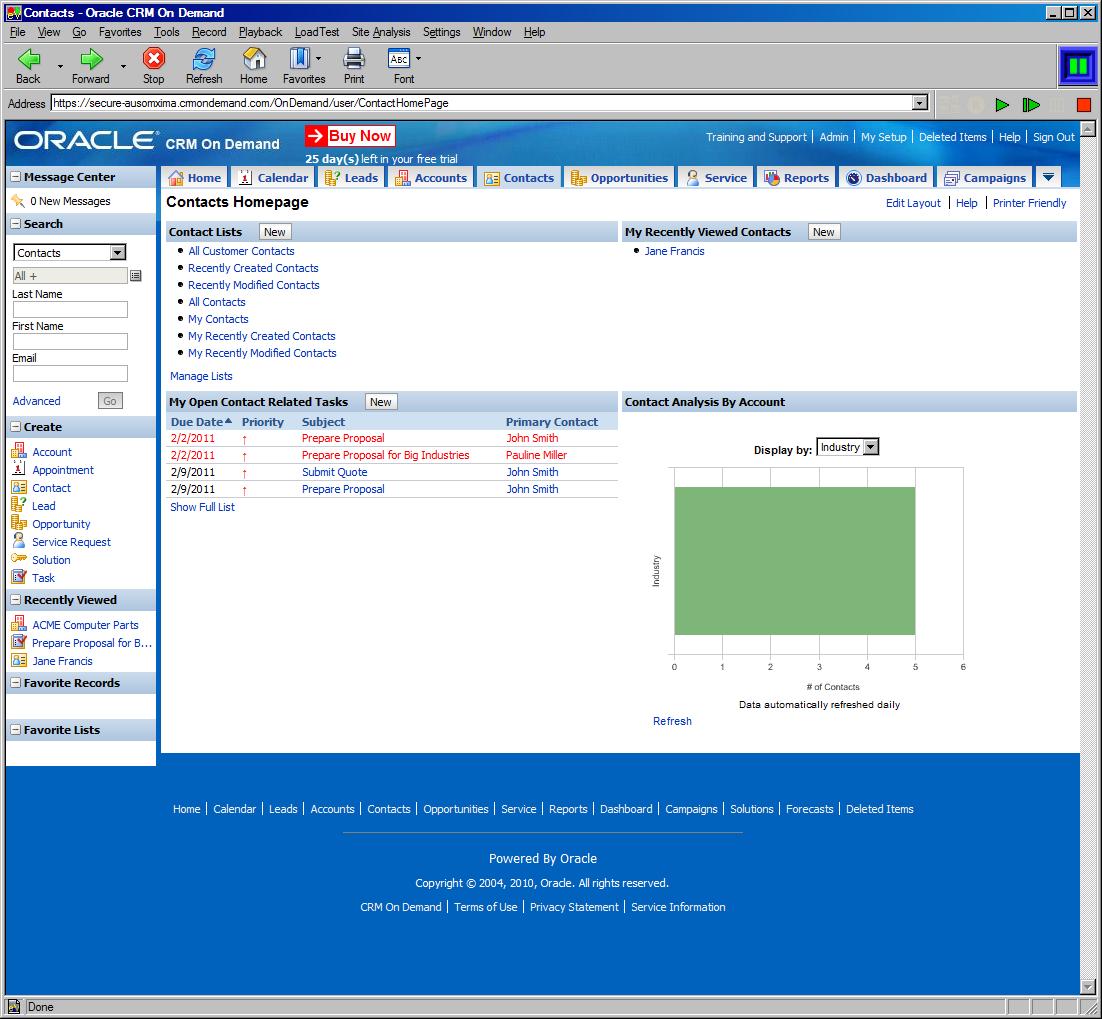This screenshot has width=1102, height=1019.
Task: Click Sign Out in top header
Action: click(1054, 137)
